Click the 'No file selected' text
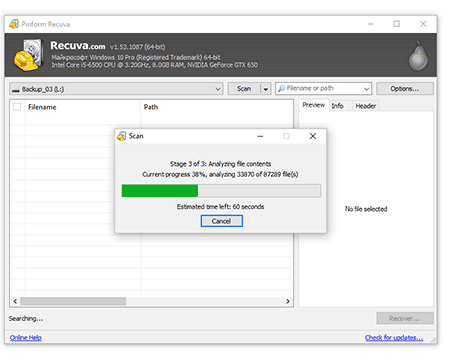This screenshot has width=450, height=363. [x=366, y=209]
